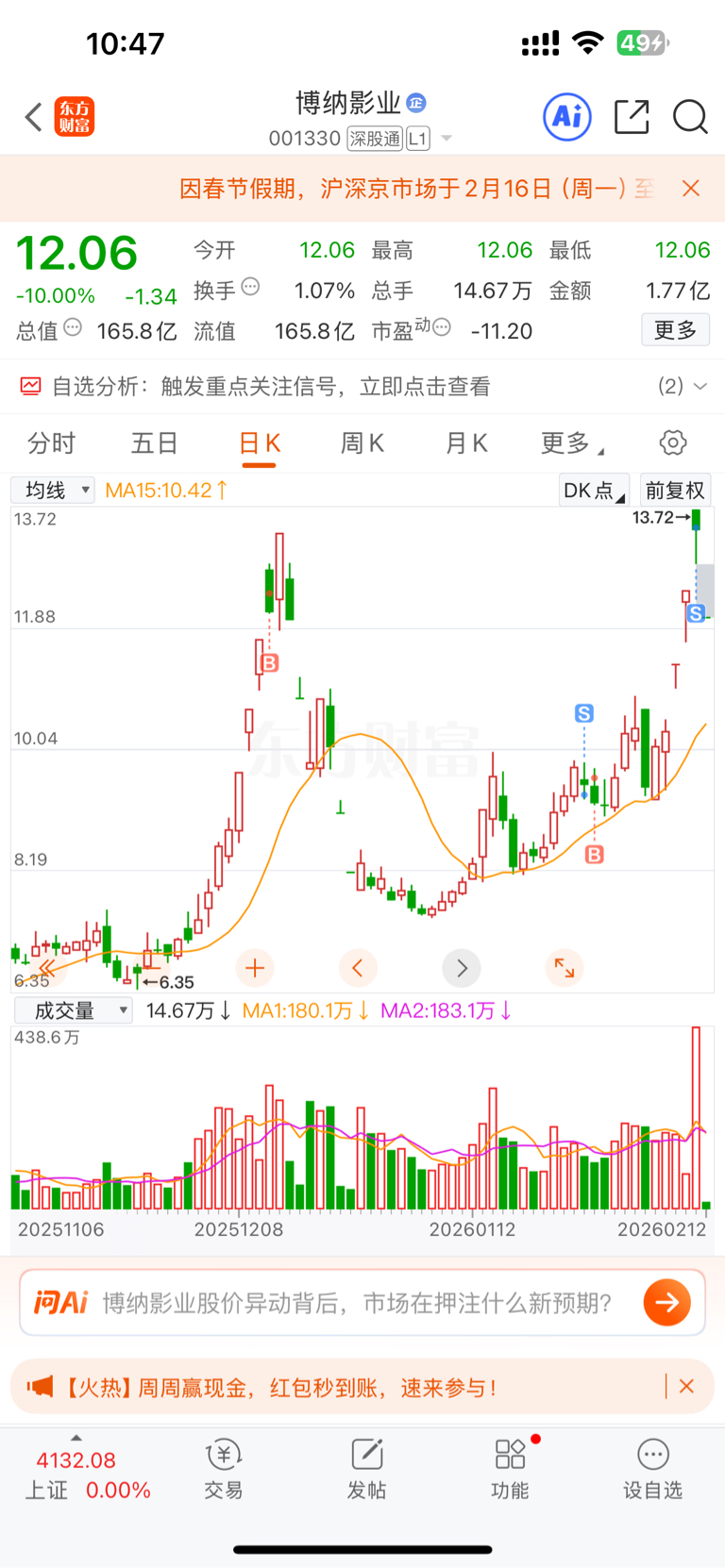Open the stock switcher dropdown arrow
This screenshot has height=1568, width=725.
pyautogui.click(x=447, y=139)
